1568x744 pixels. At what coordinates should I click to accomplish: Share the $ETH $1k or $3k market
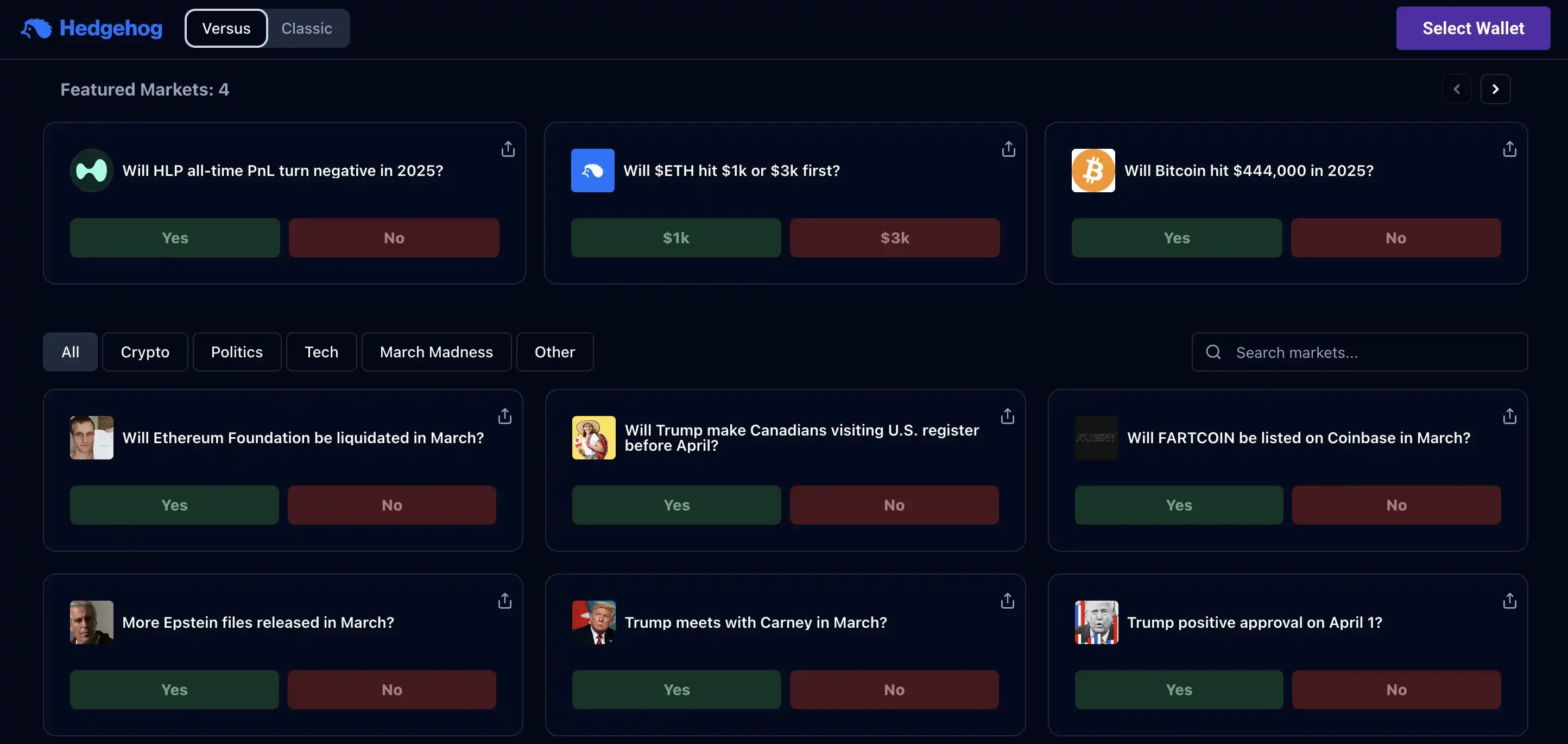pos(1009,149)
